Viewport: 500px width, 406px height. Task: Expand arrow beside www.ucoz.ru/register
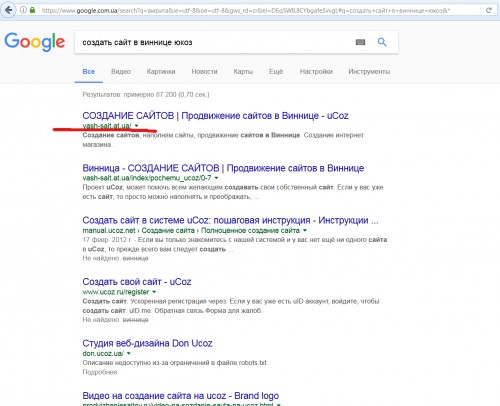154,292
